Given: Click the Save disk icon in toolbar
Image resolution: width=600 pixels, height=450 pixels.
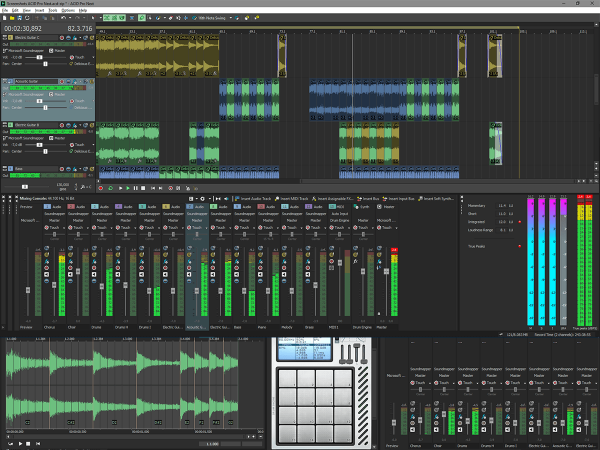Looking at the screenshot, I should pyautogui.click(x=20, y=18).
